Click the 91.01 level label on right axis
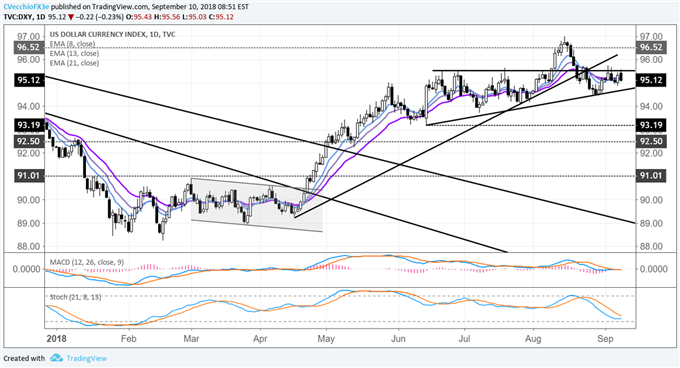This screenshot has width=680, height=368. 651,176
